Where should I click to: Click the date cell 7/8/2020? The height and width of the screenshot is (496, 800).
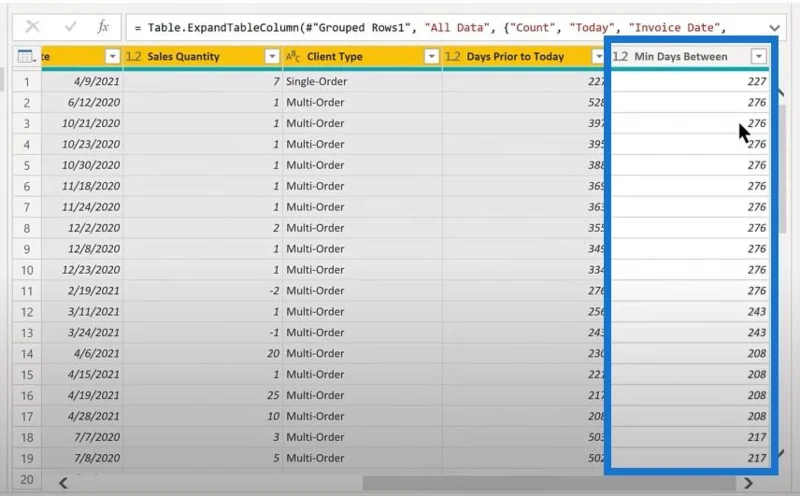point(83,458)
